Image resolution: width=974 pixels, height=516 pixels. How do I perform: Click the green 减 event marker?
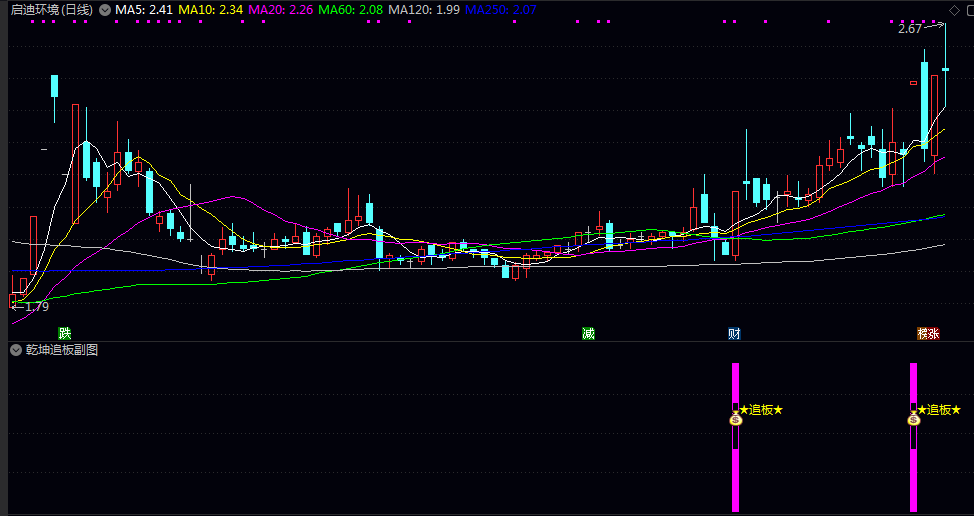pyautogui.click(x=588, y=333)
